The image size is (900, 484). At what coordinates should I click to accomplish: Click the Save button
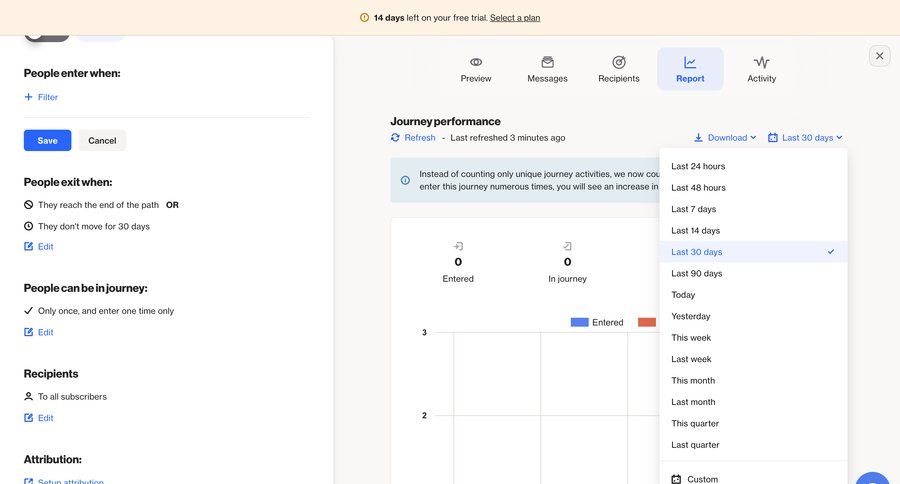[x=48, y=140]
